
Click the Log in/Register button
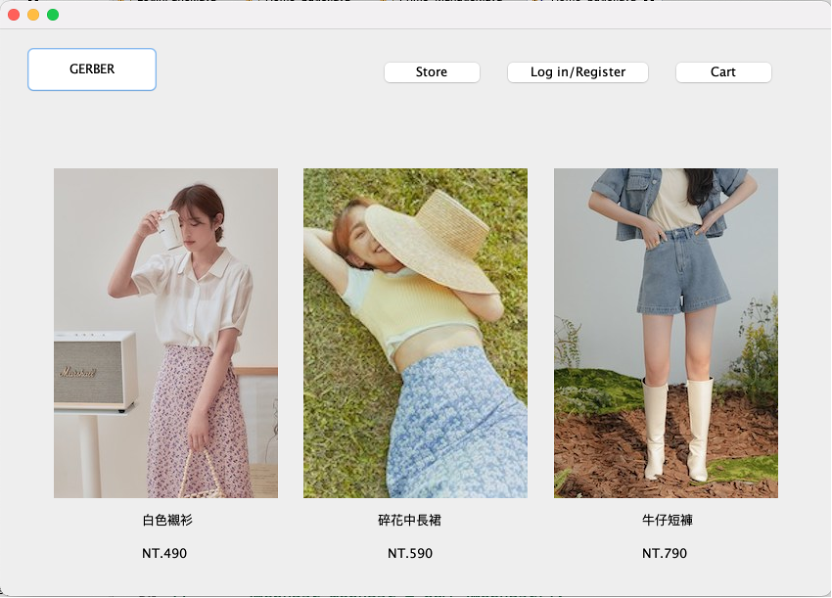point(577,72)
